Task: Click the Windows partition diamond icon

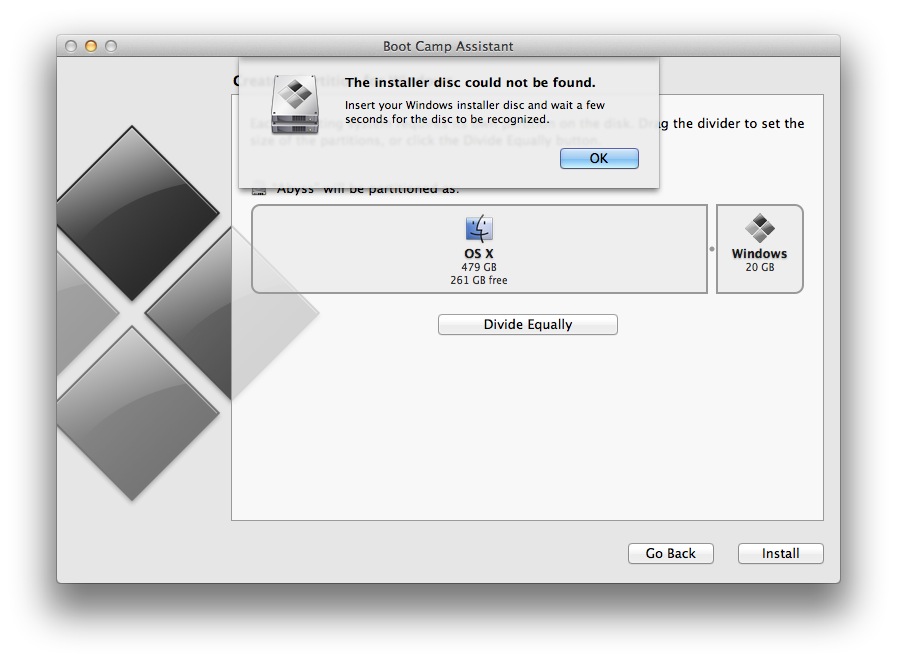Action: coord(760,228)
